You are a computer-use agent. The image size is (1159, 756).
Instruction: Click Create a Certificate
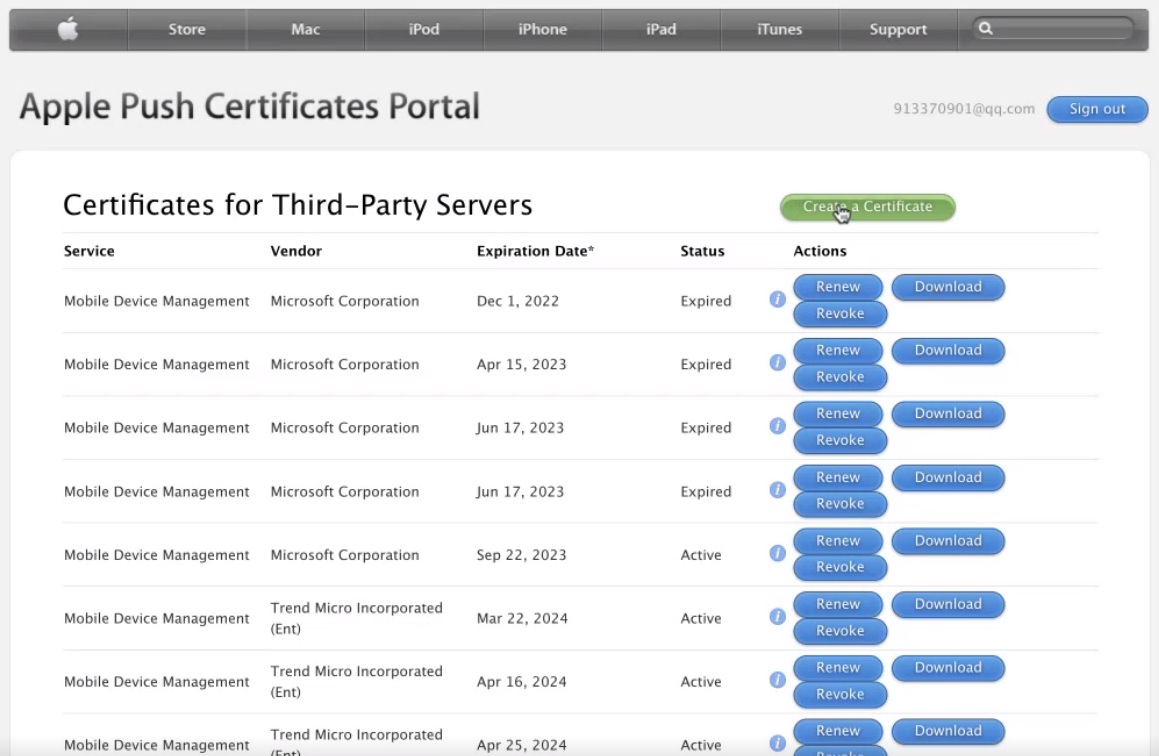(x=866, y=207)
